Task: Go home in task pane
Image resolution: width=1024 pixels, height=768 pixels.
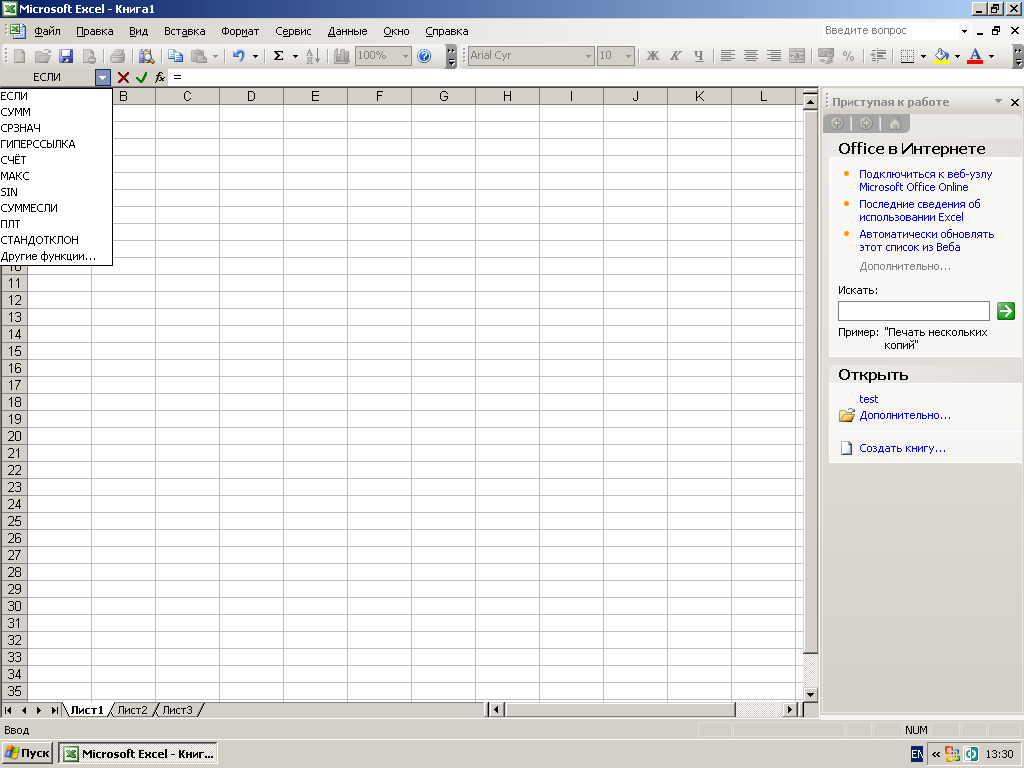Action: coord(895,123)
